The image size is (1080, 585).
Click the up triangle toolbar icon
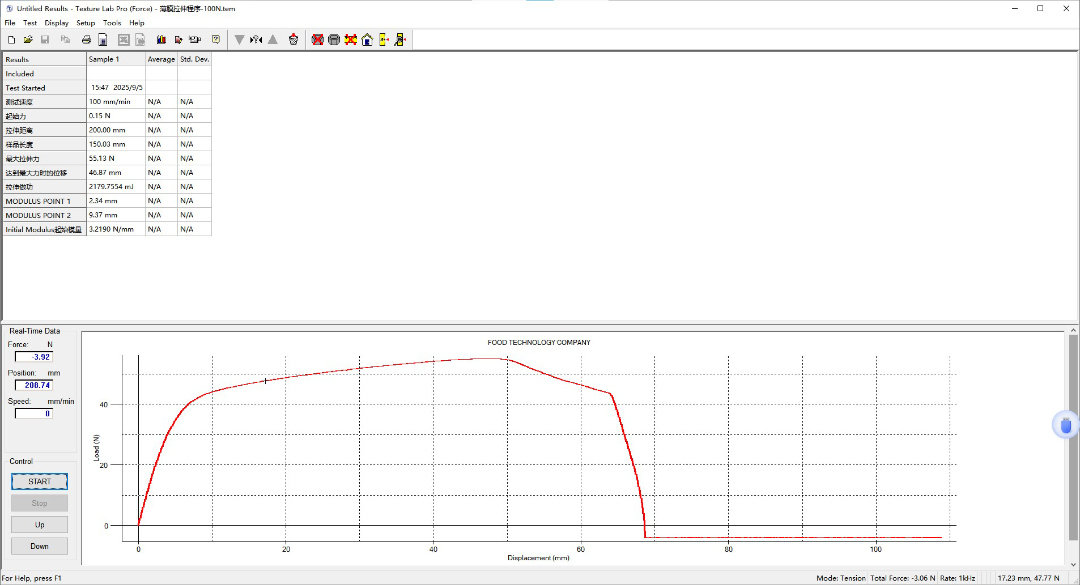pyautogui.click(x=273, y=40)
